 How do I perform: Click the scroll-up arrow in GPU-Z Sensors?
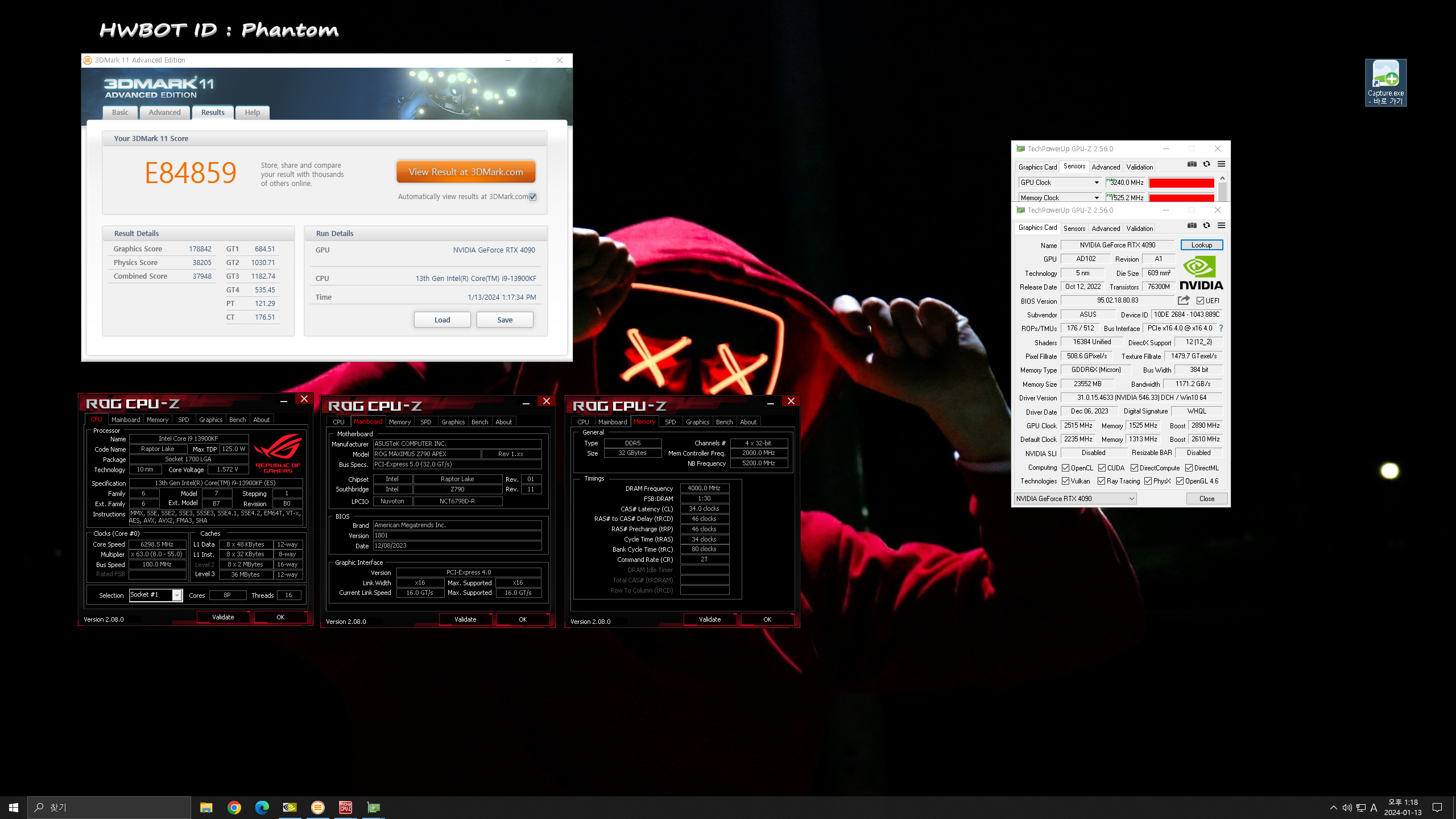(x=1222, y=178)
